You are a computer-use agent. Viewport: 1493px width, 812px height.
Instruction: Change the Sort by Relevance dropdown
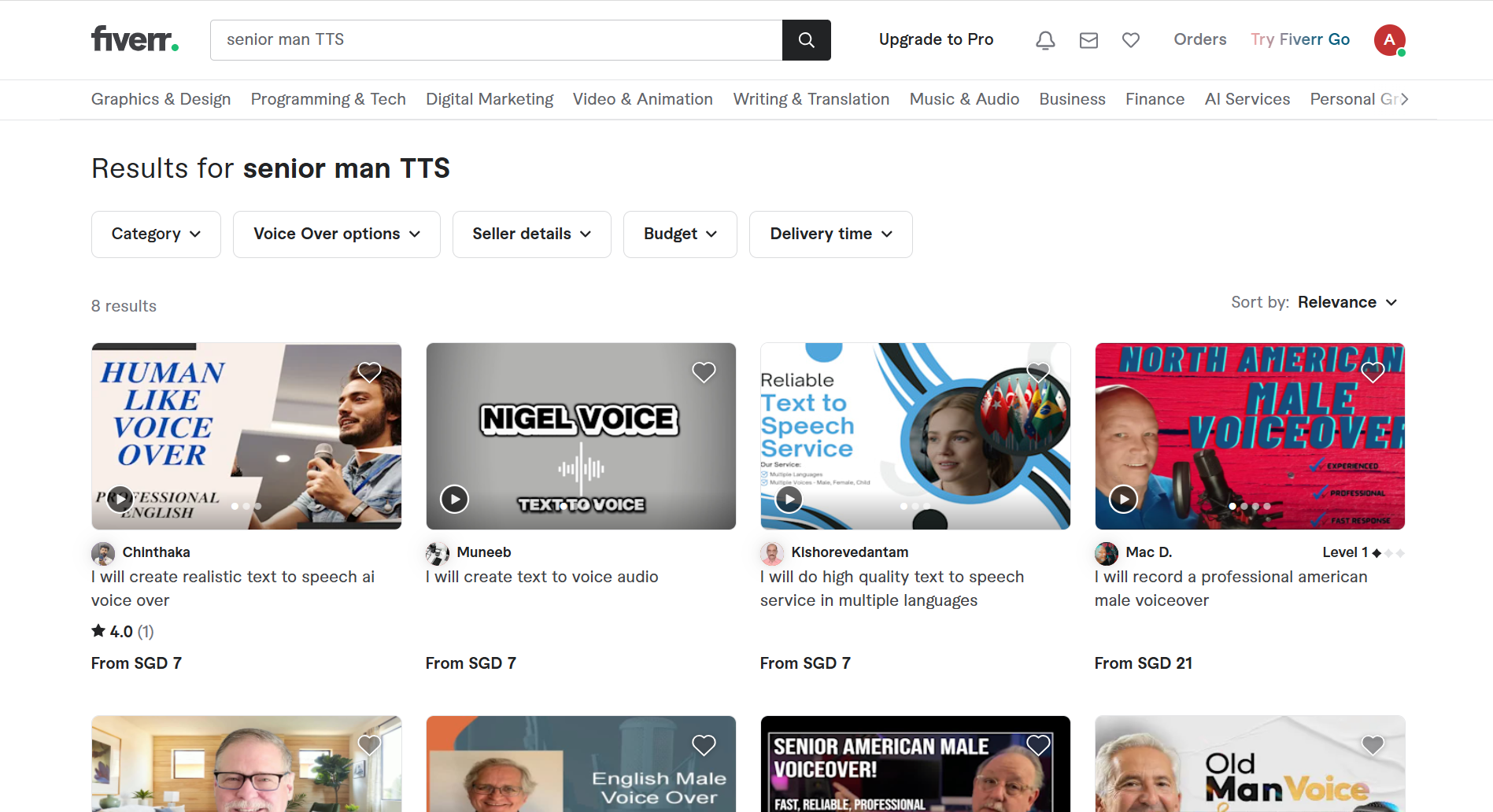pos(1347,302)
